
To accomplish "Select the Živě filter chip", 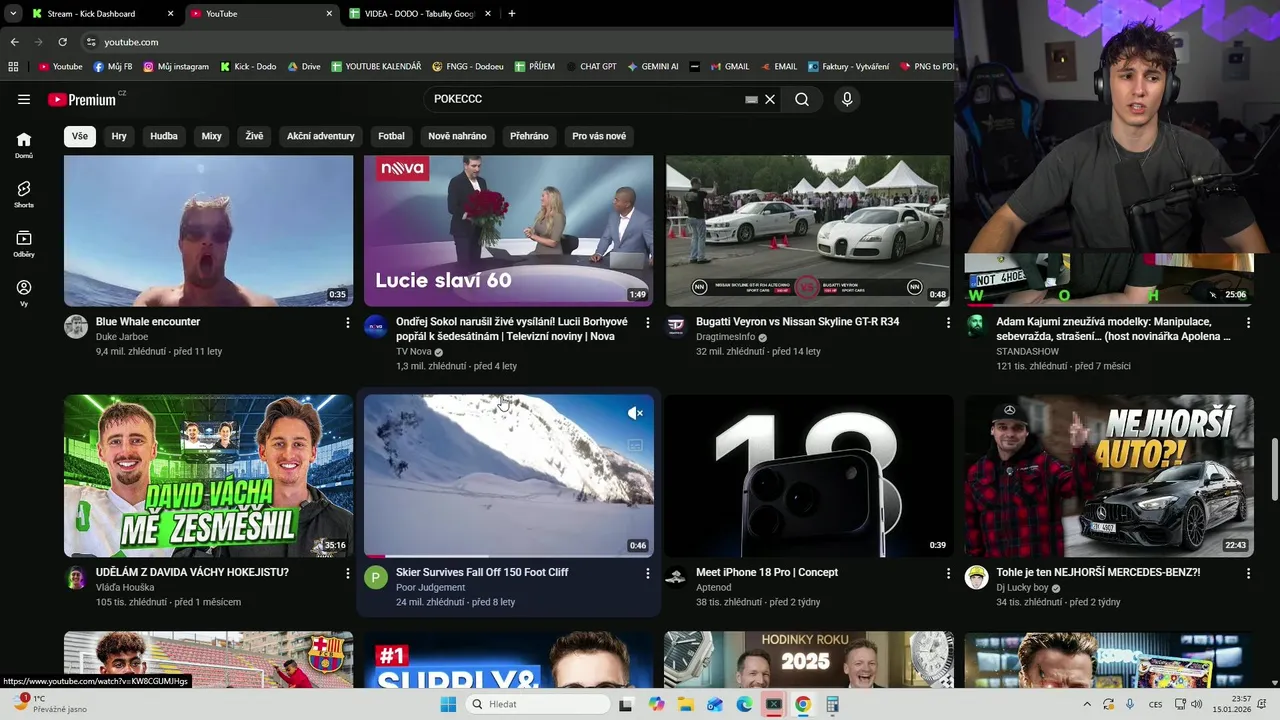I will pyautogui.click(x=254, y=136).
